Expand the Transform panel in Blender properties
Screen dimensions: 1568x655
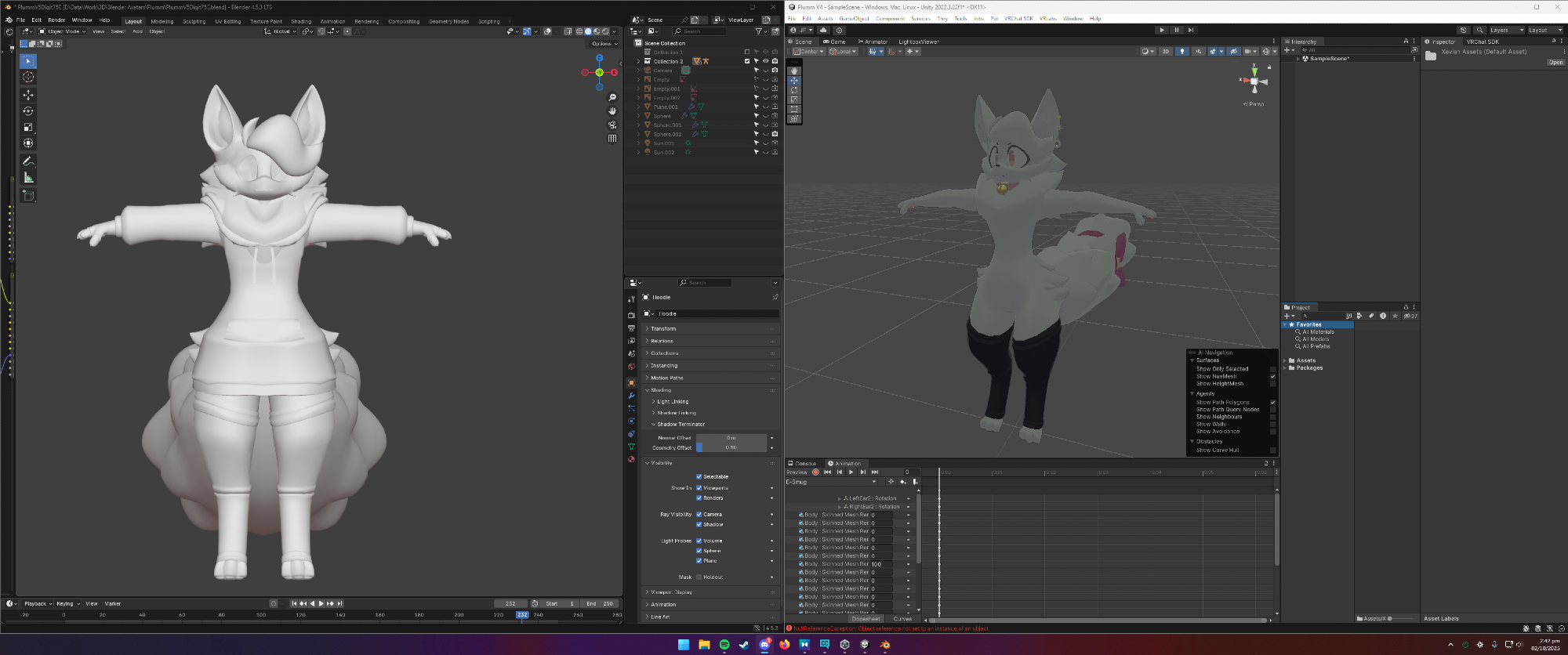tap(663, 329)
